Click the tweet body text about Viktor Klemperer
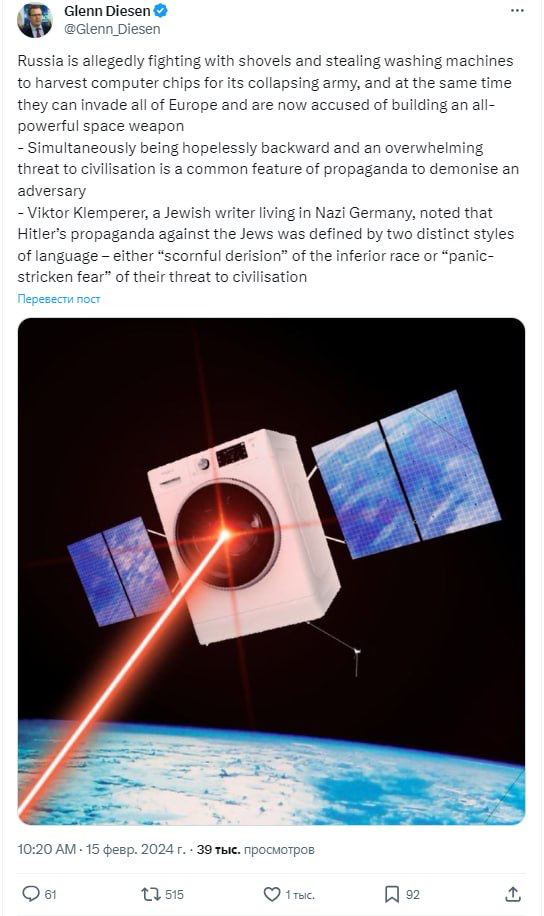 (x=265, y=245)
